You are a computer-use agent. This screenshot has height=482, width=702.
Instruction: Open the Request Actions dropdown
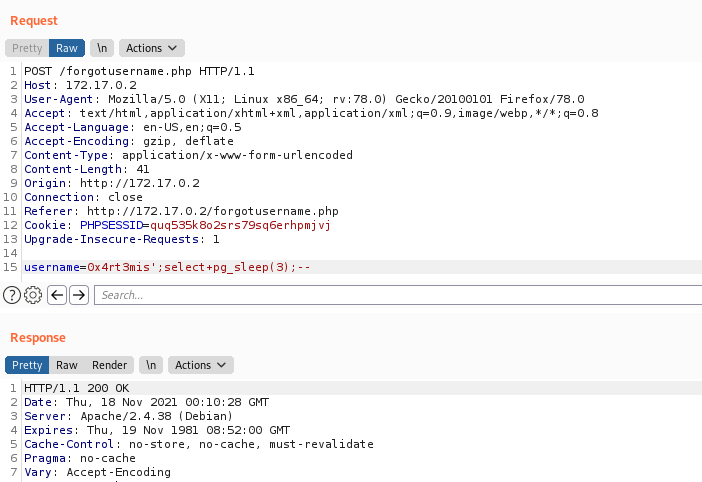point(152,48)
